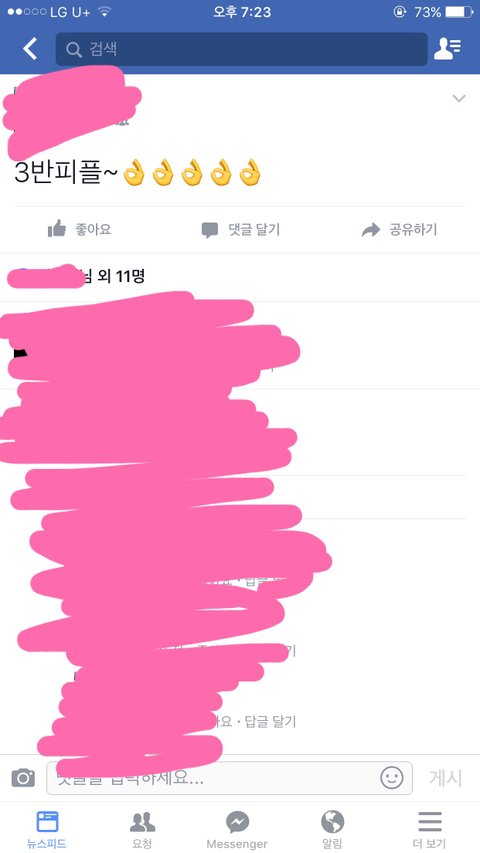Expand the post options chevron
Viewport: 480px width, 853px height.
[x=459, y=98]
